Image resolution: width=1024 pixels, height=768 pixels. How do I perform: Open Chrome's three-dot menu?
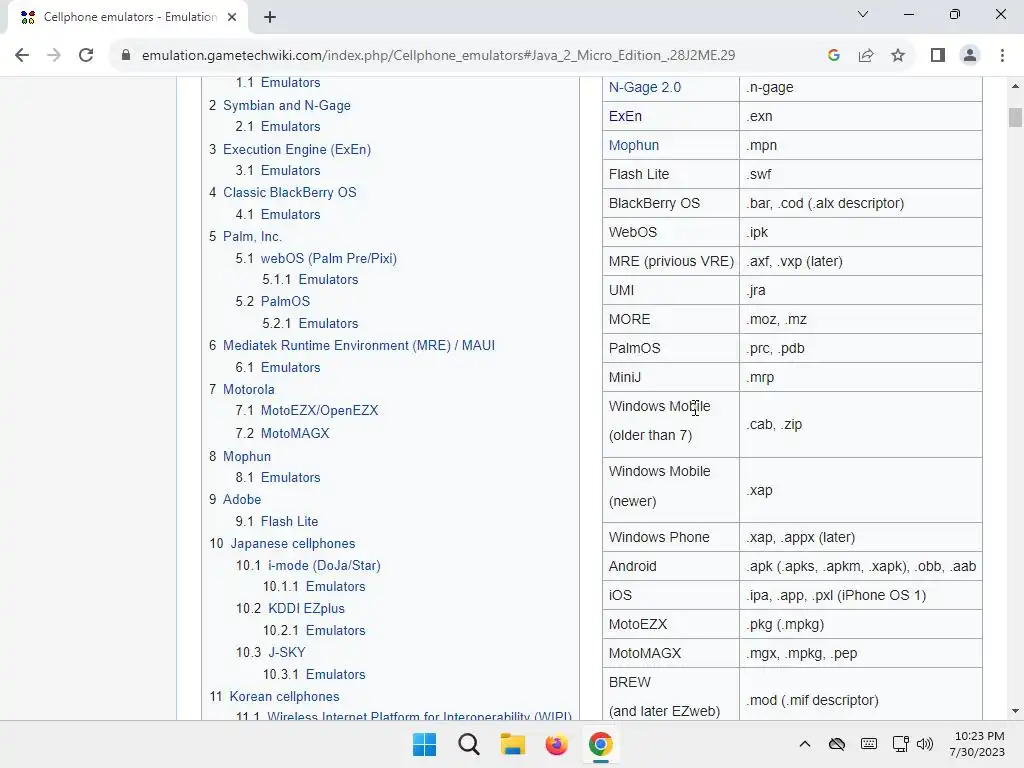click(x=1002, y=56)
